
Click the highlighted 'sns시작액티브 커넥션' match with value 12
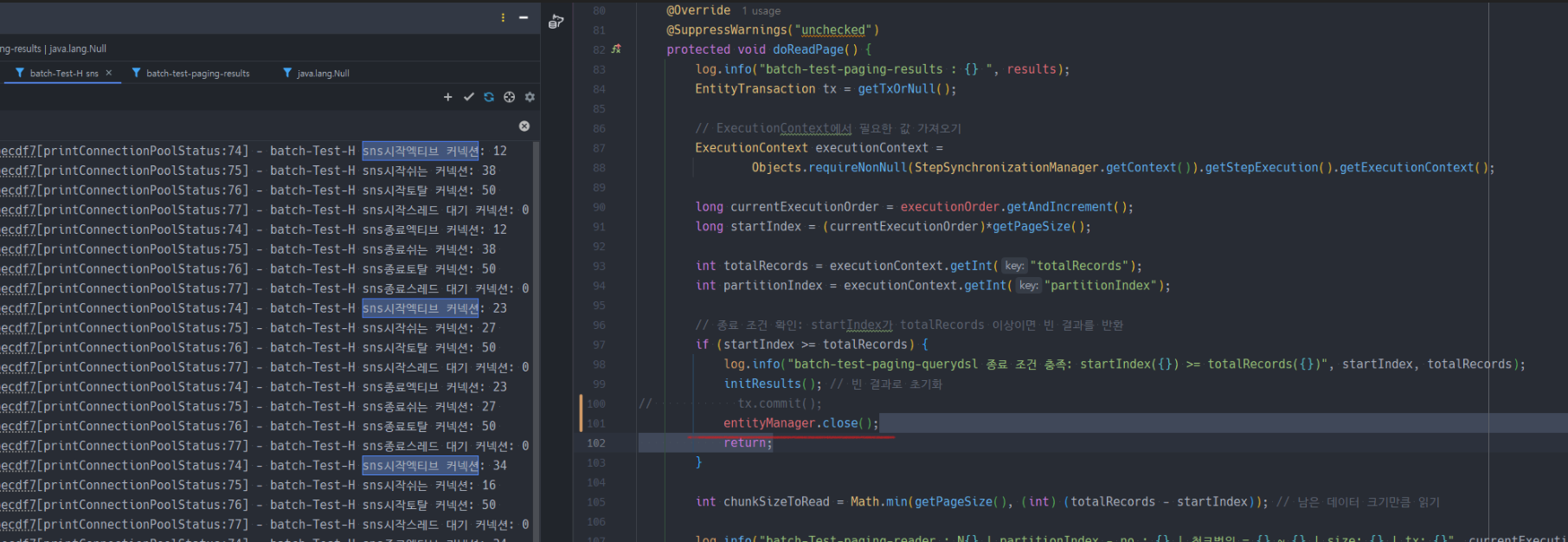(x=421, y=151)
